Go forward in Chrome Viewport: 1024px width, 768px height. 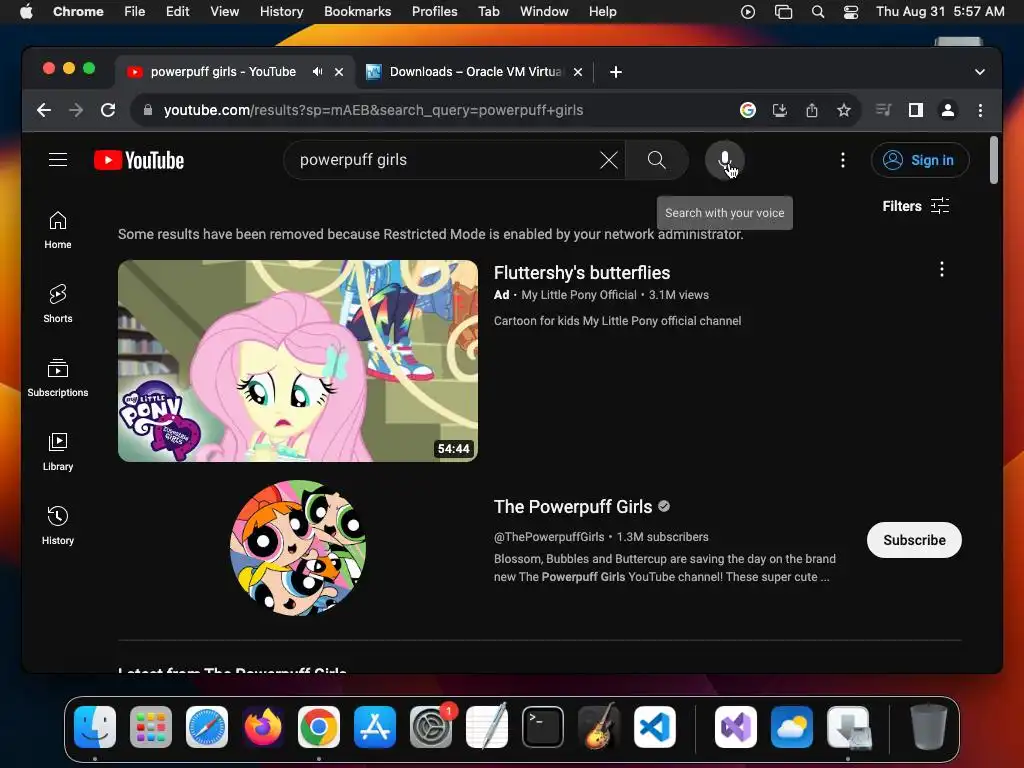tap(76, 110)
